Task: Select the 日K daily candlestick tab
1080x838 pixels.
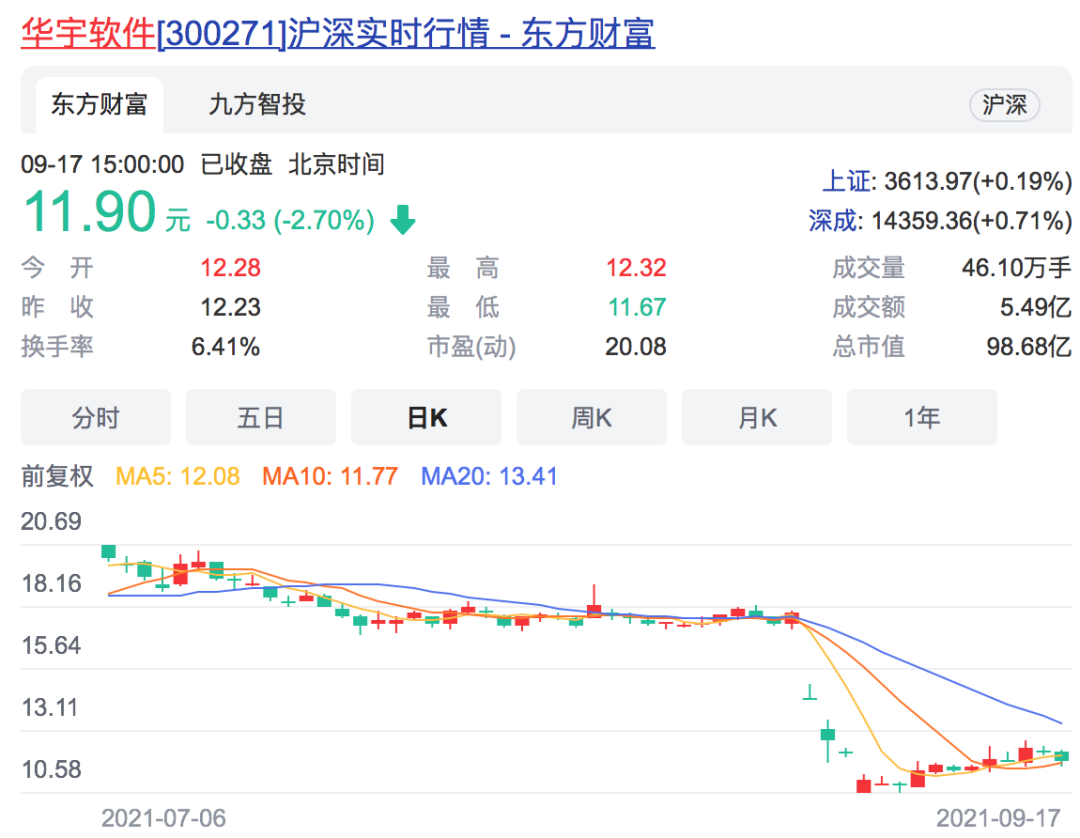Action: tap(426, 417)
